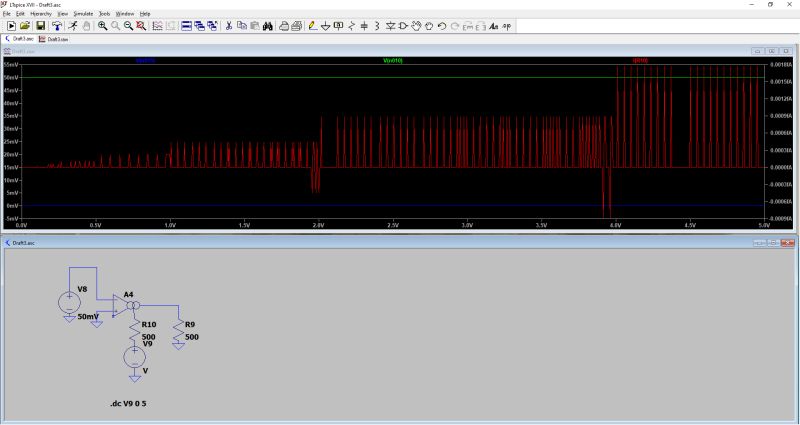Place a net label
800x425 pixels.
pos(338,26)
